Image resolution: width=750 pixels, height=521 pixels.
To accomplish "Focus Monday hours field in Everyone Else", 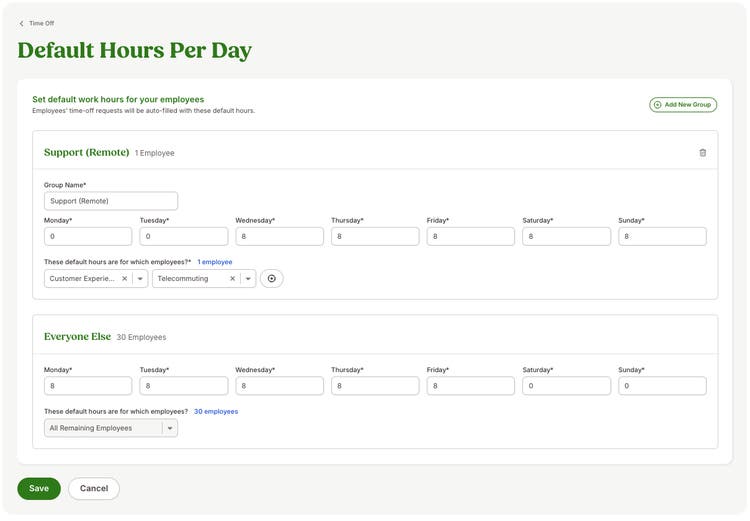I will tap(88, 386).
